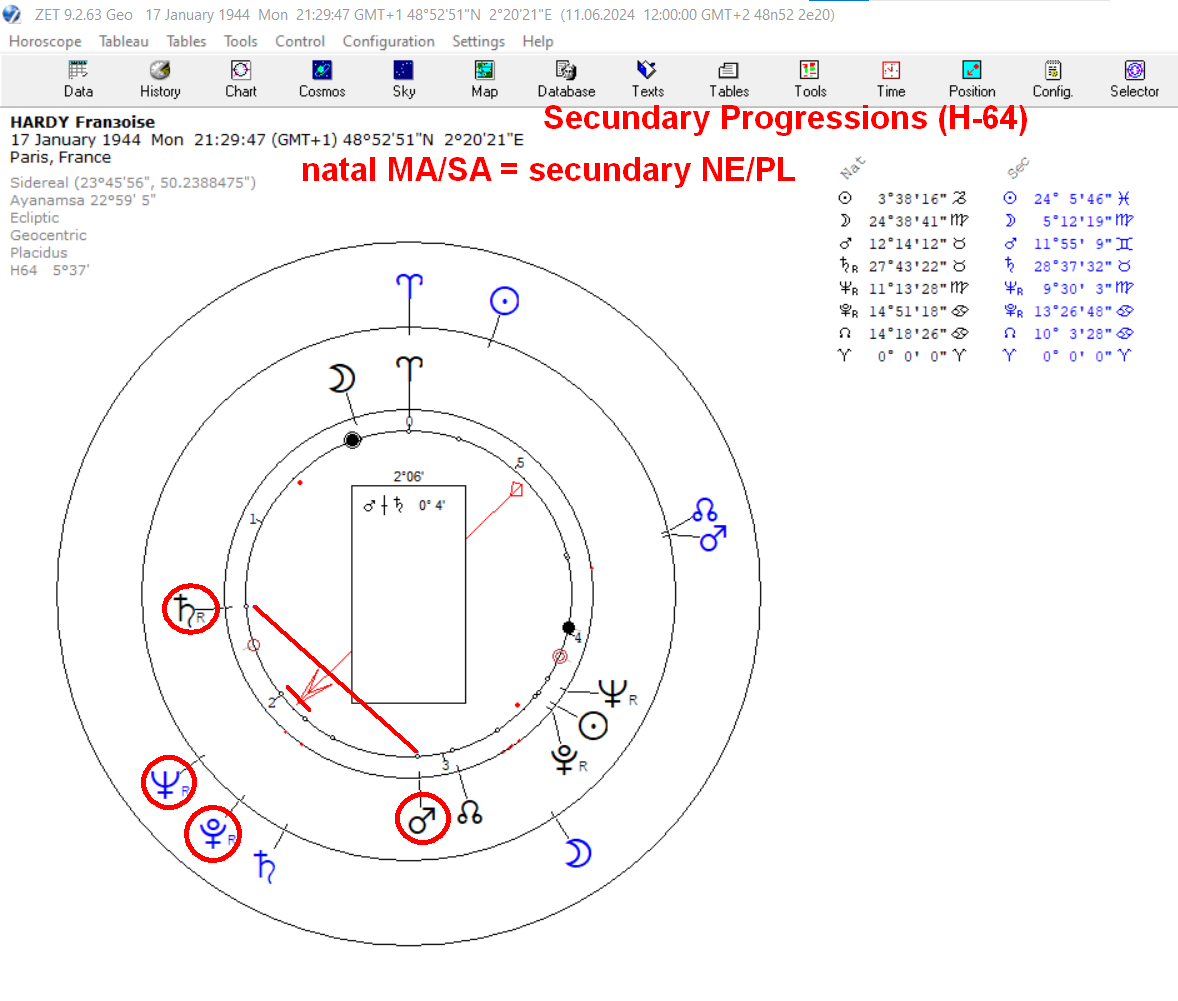
Task: Click the outer blue Aries point glyph
Action: pyautogui.click(x=409, y=287)
